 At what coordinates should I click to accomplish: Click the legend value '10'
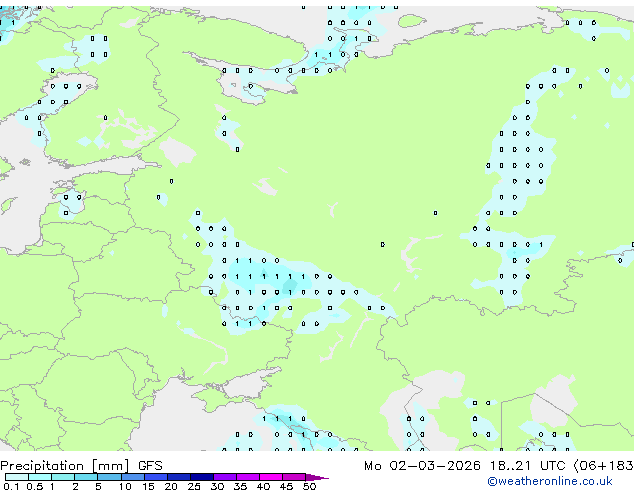(x=125, y=486)
